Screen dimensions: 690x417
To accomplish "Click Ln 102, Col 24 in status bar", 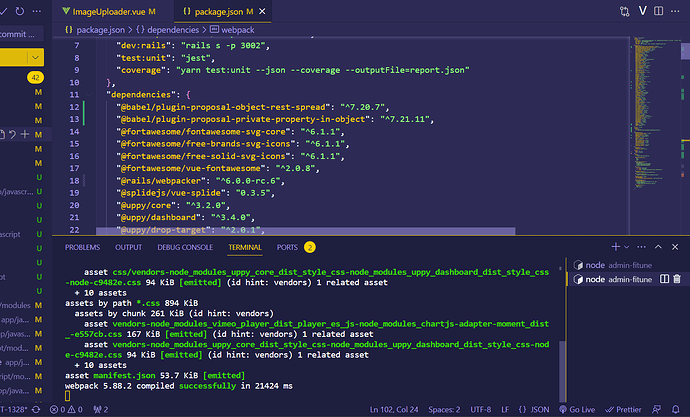I will 394,410.
